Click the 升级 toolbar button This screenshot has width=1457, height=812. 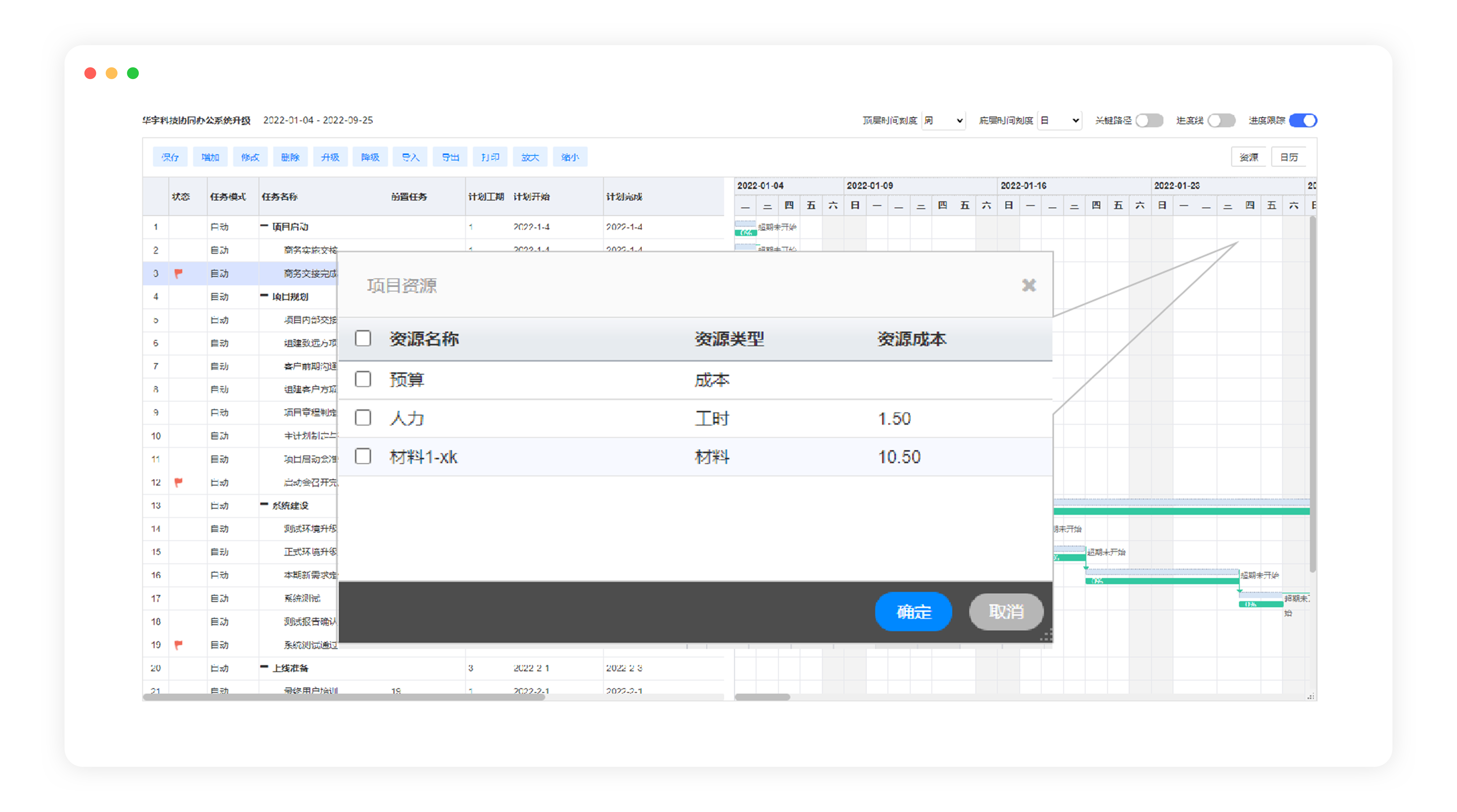coord(330,157)
